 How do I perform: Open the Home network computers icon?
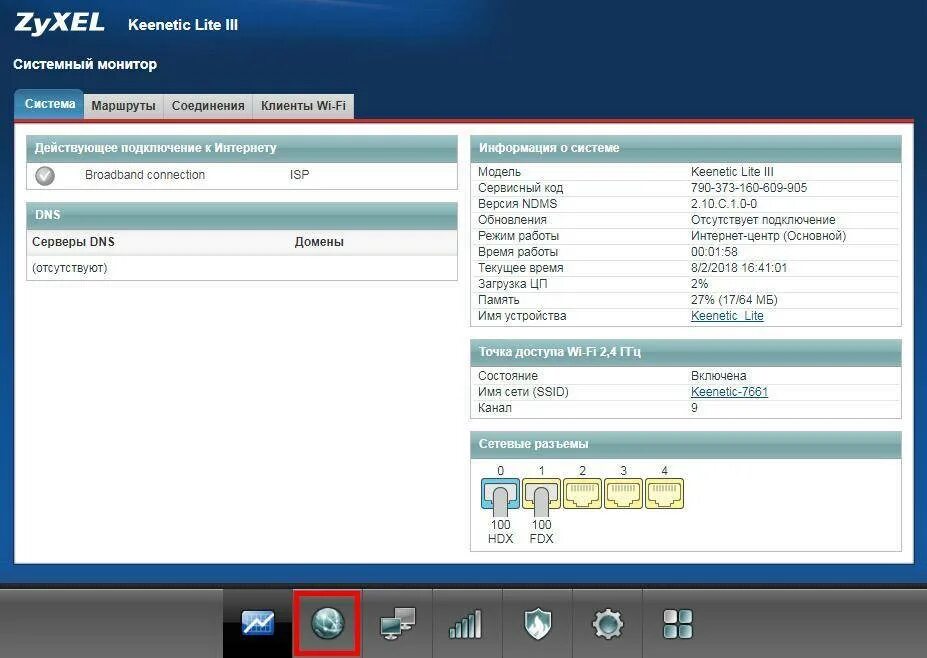point(397,623)
